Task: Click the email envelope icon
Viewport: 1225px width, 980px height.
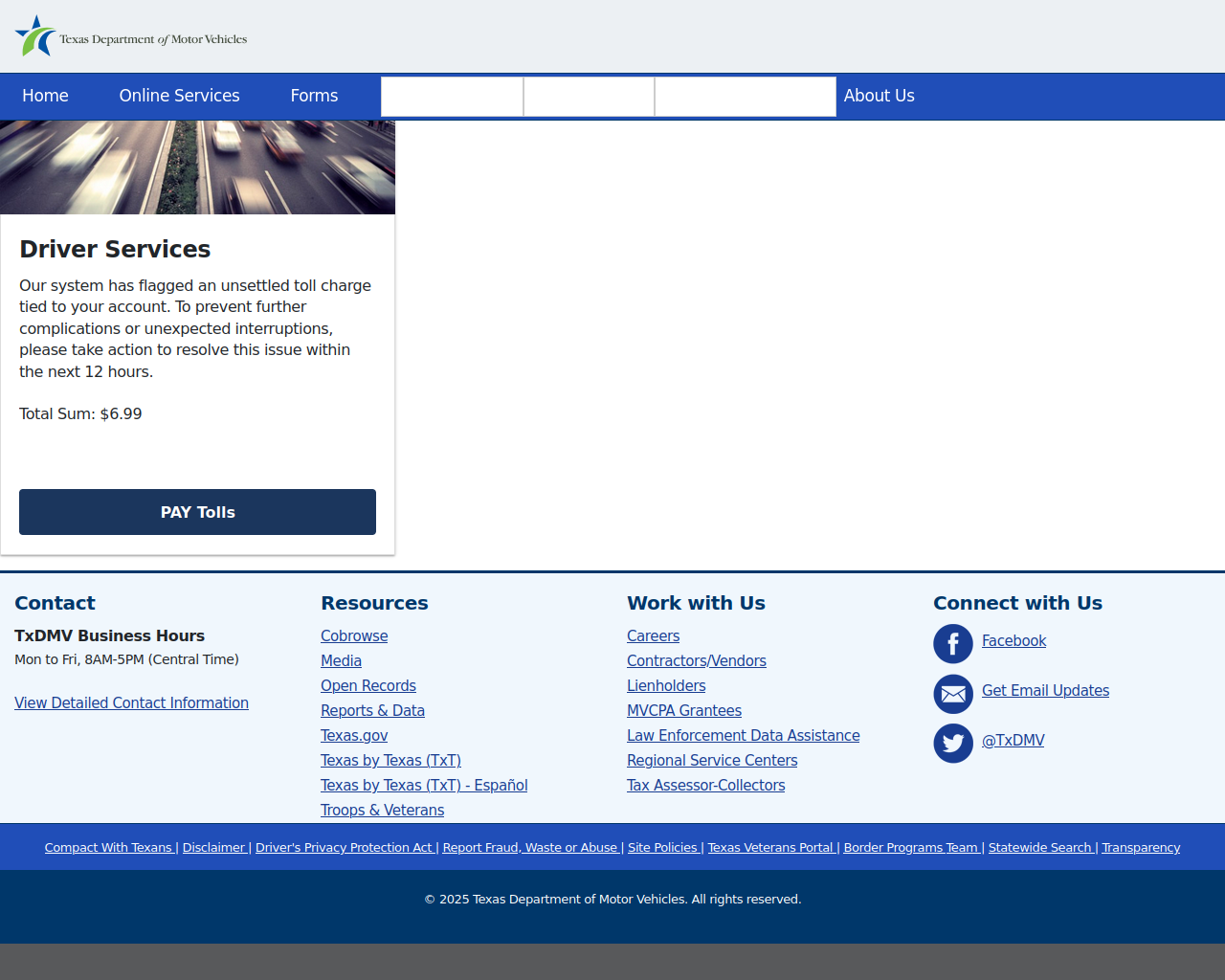Action: (953, 694)
